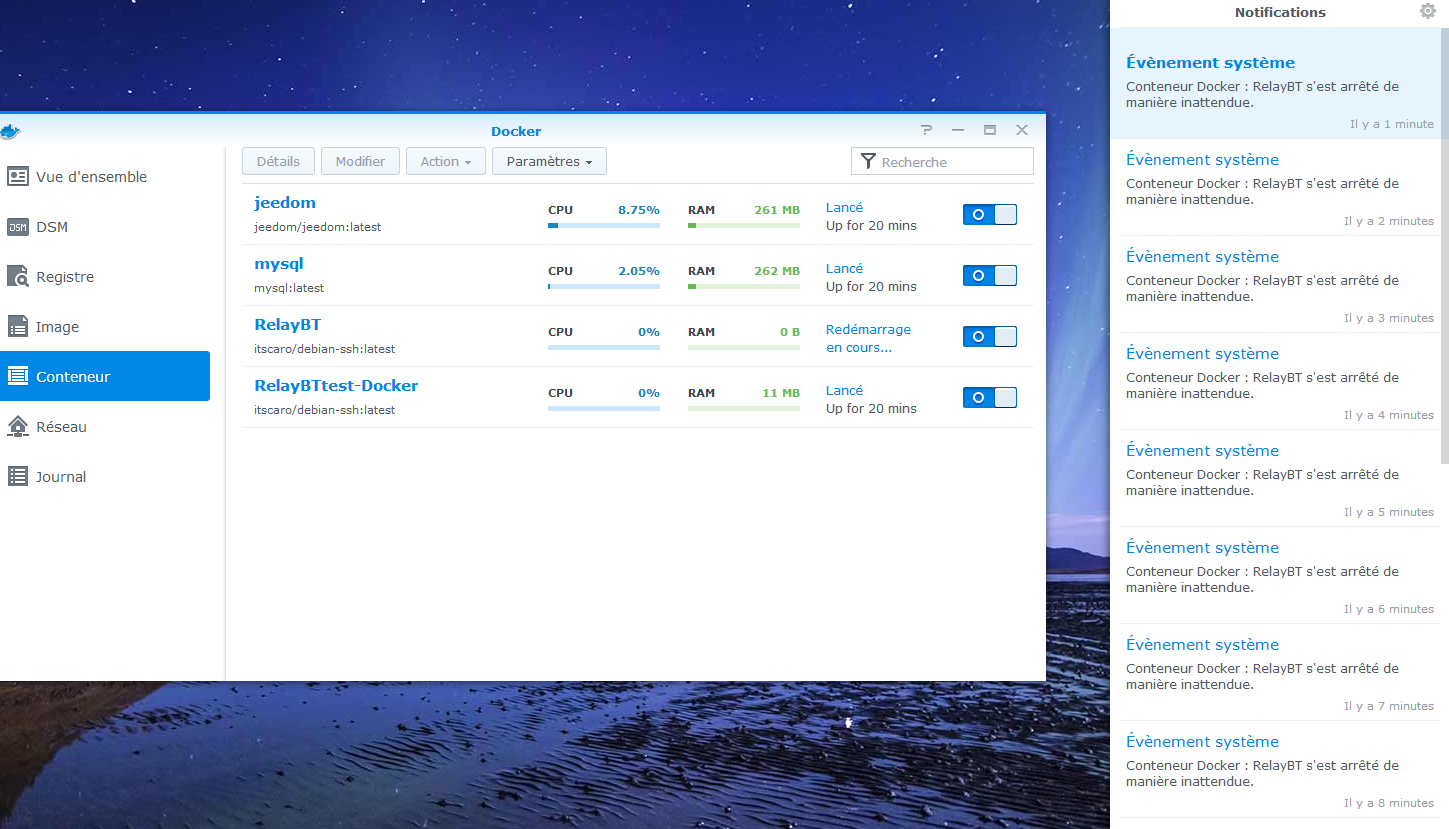Viewport: 1449px width, 829px height.
Task: Click the Journal sidebar icon
Action: click(18, 477)
